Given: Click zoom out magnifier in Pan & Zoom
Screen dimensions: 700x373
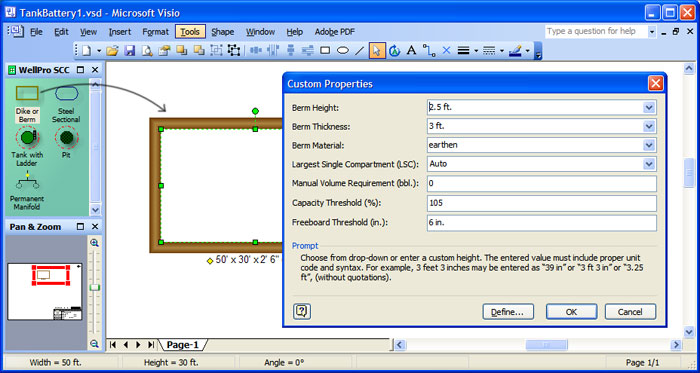Looking at the screenshot, I should click(94, 344).
